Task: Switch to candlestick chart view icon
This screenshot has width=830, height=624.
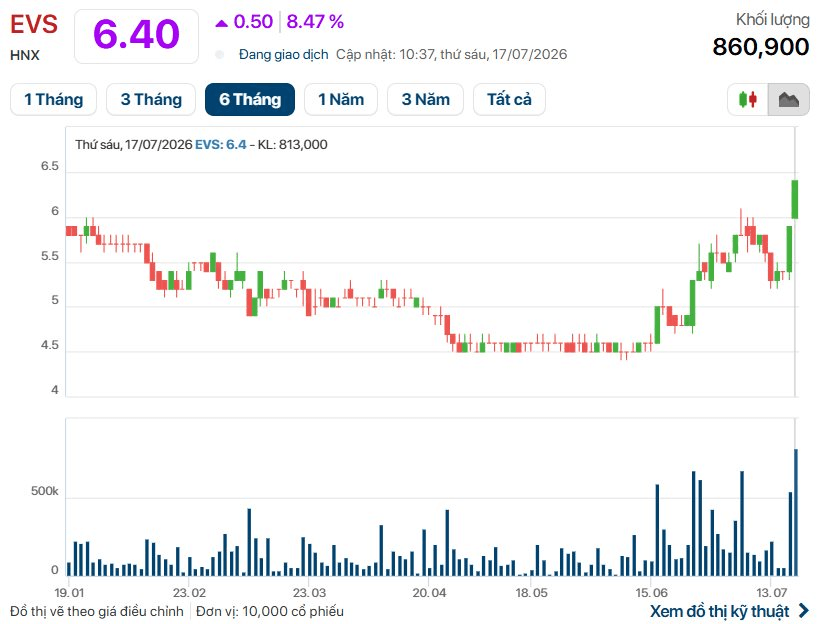Action: click(x=747, y=100)
